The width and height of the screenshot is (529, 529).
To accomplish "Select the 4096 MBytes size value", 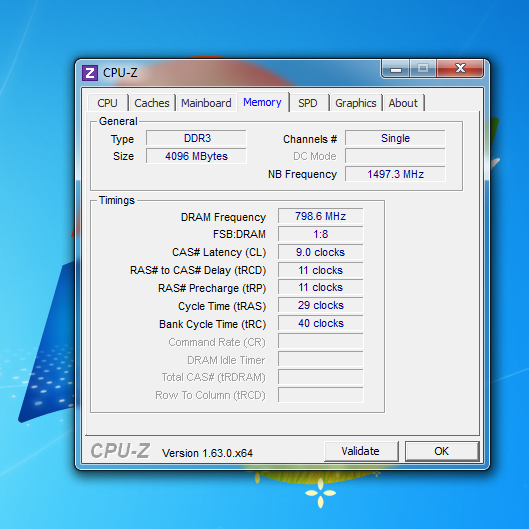I will (x=197, y=156).
